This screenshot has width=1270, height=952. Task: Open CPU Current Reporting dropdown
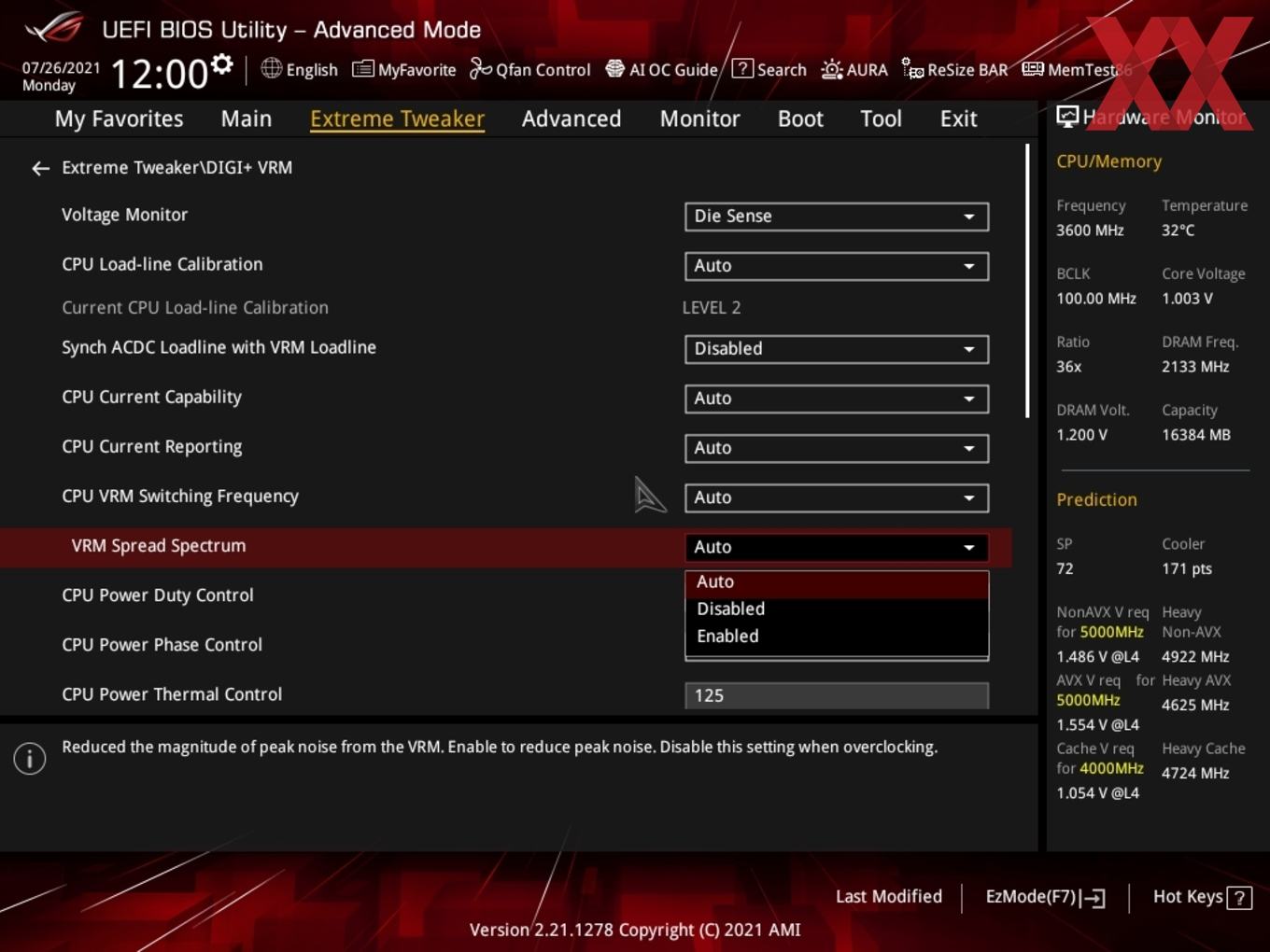[837, 448]
